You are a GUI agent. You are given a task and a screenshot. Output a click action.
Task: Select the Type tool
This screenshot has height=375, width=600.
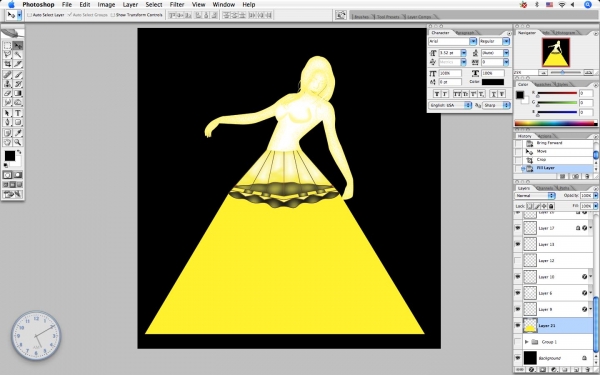tap(18, 113)
